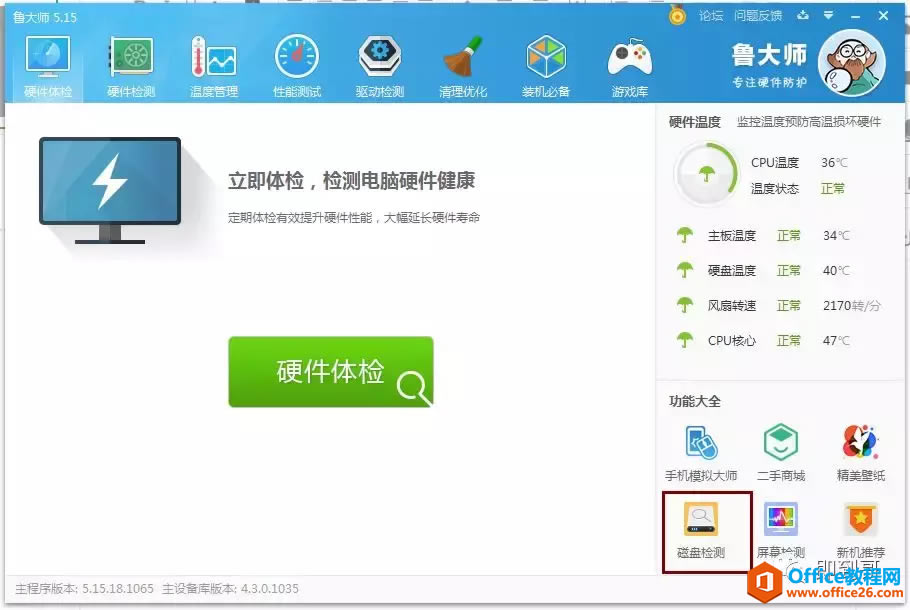Click the 问题反馈 link
This screenshot has height=610, width=910.
[x=758, y=16]
